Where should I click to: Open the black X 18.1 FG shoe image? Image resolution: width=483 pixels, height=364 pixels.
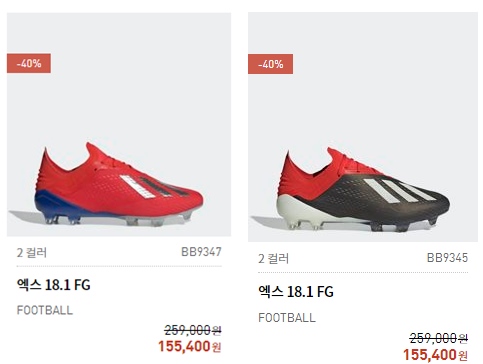[363, 127]
